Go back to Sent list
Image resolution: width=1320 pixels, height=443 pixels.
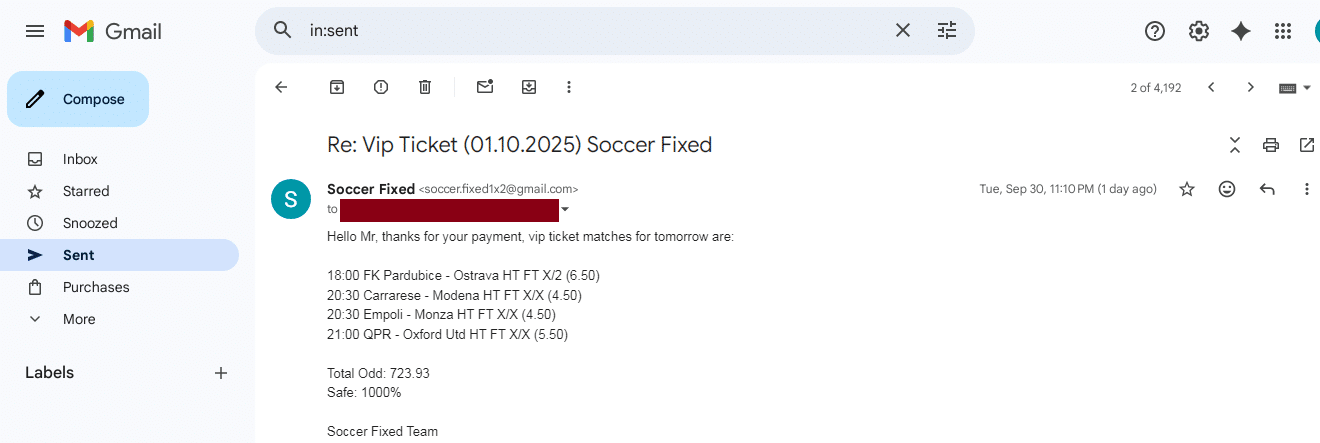pos(281,87)
